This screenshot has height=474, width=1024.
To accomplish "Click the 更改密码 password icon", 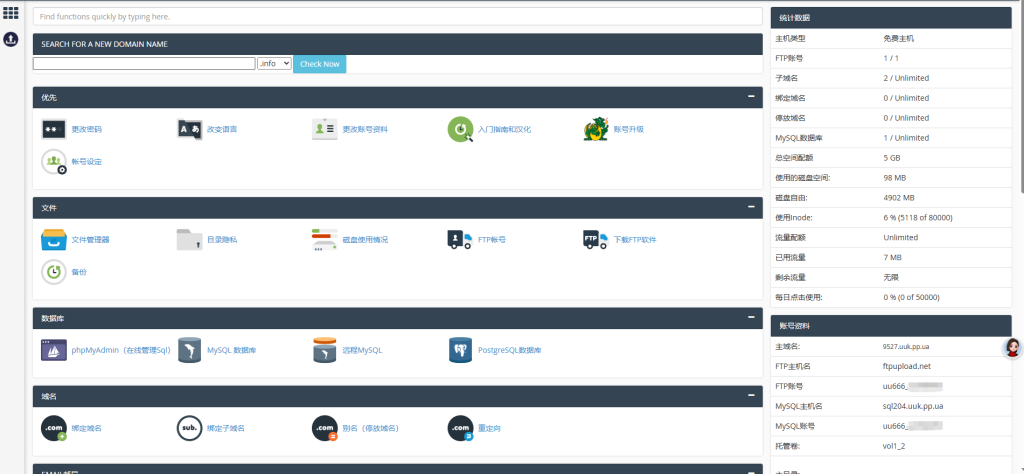I will [54, 129].
